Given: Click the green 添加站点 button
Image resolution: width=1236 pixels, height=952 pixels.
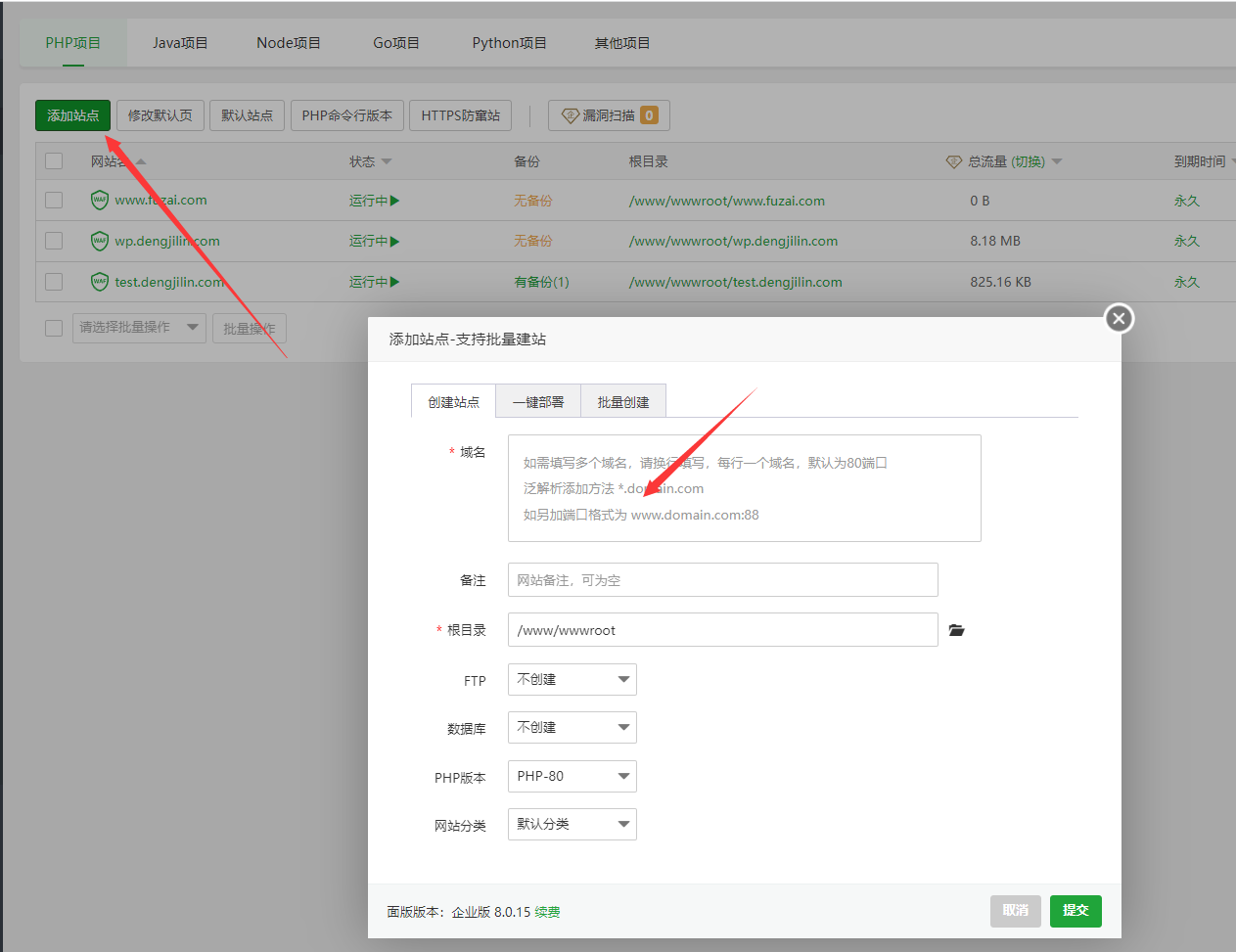Looking at the screenshot, I should coord(72,115).
